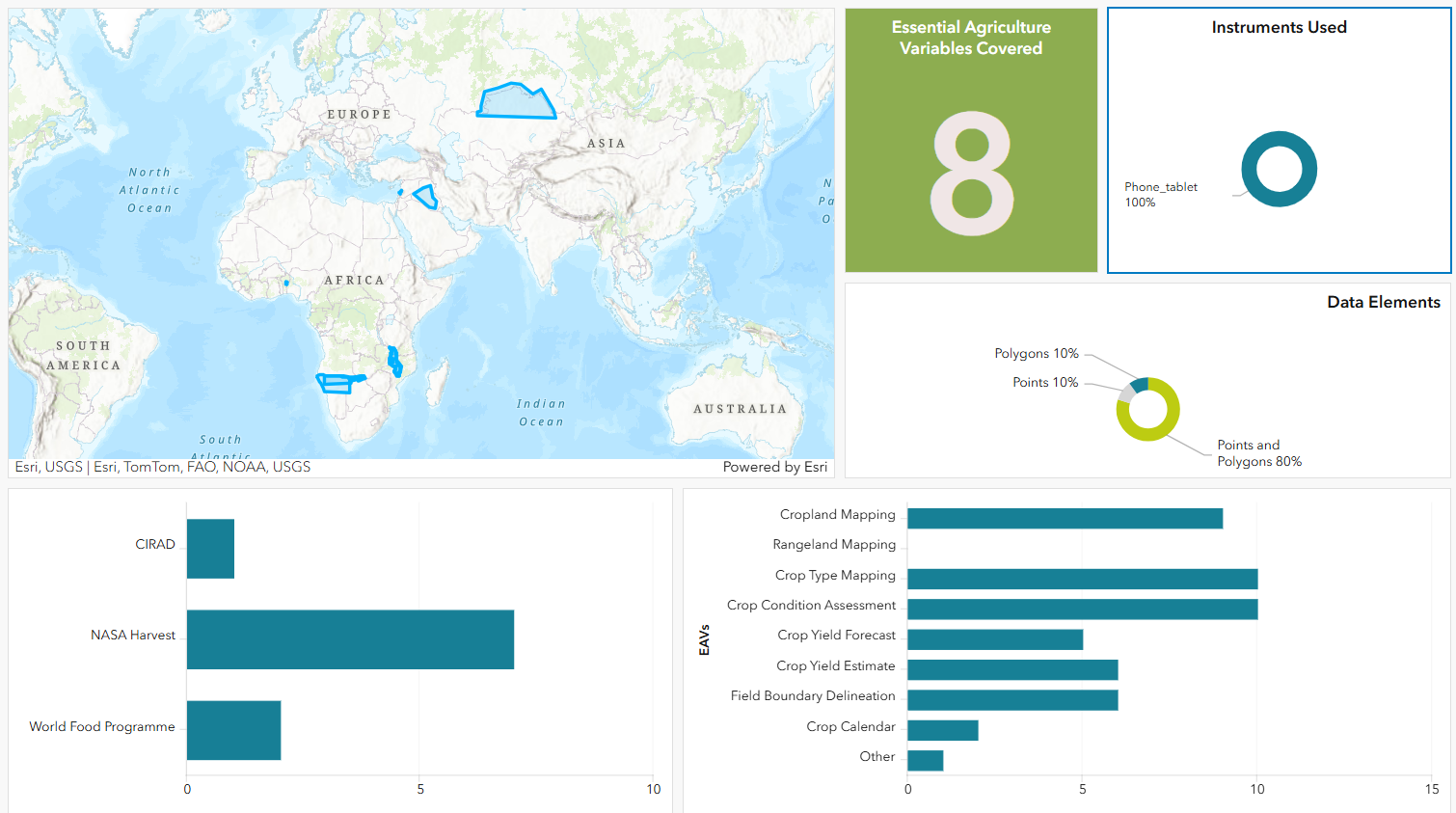Image resolution: width=1456 pixels, height=813 pixels.
Task: Click the Cropland Mapping bar in EAVs chart
Action: coord(1061,518)
